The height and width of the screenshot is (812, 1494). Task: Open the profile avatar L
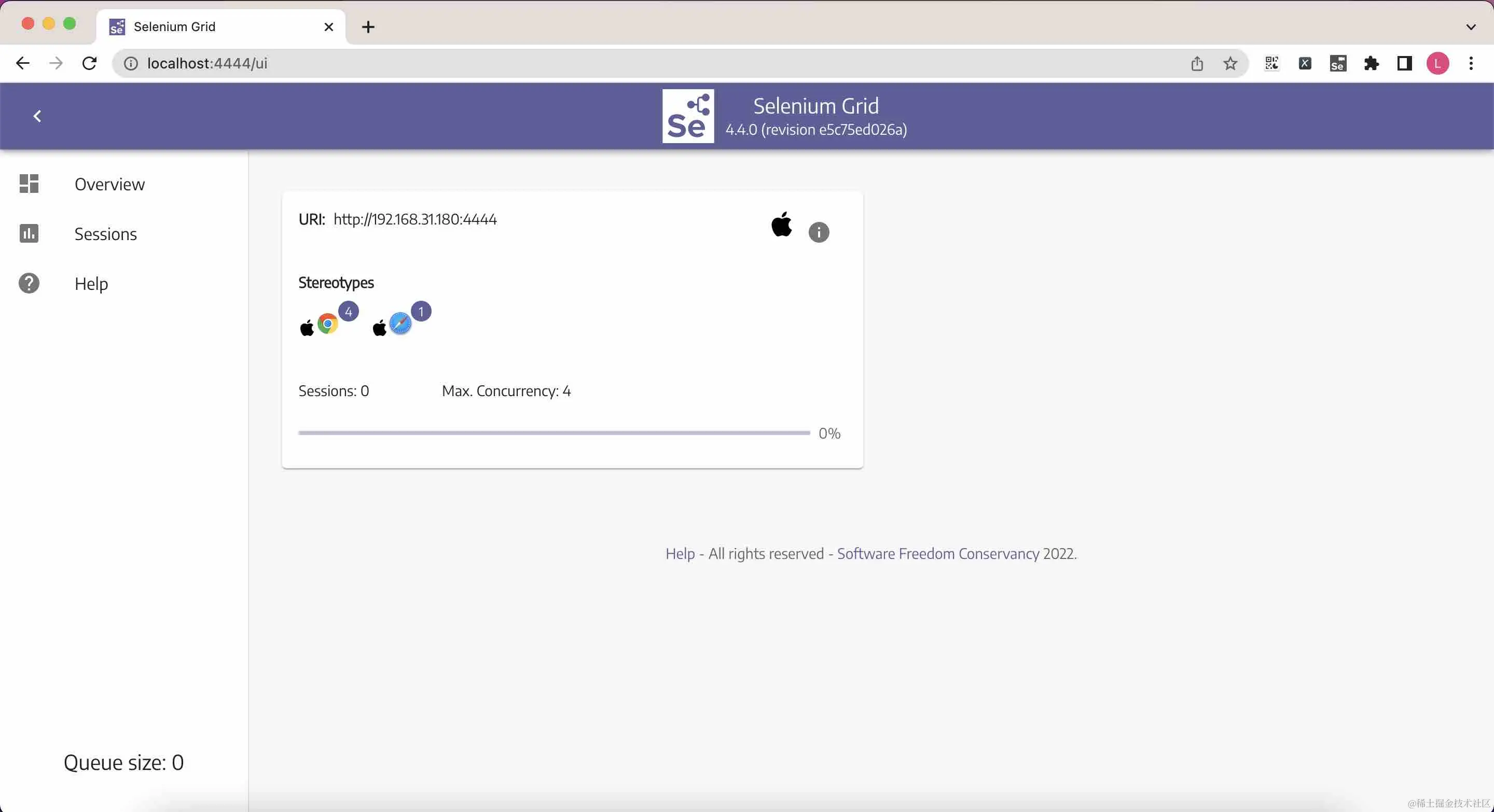click(x=1438, y=63)
